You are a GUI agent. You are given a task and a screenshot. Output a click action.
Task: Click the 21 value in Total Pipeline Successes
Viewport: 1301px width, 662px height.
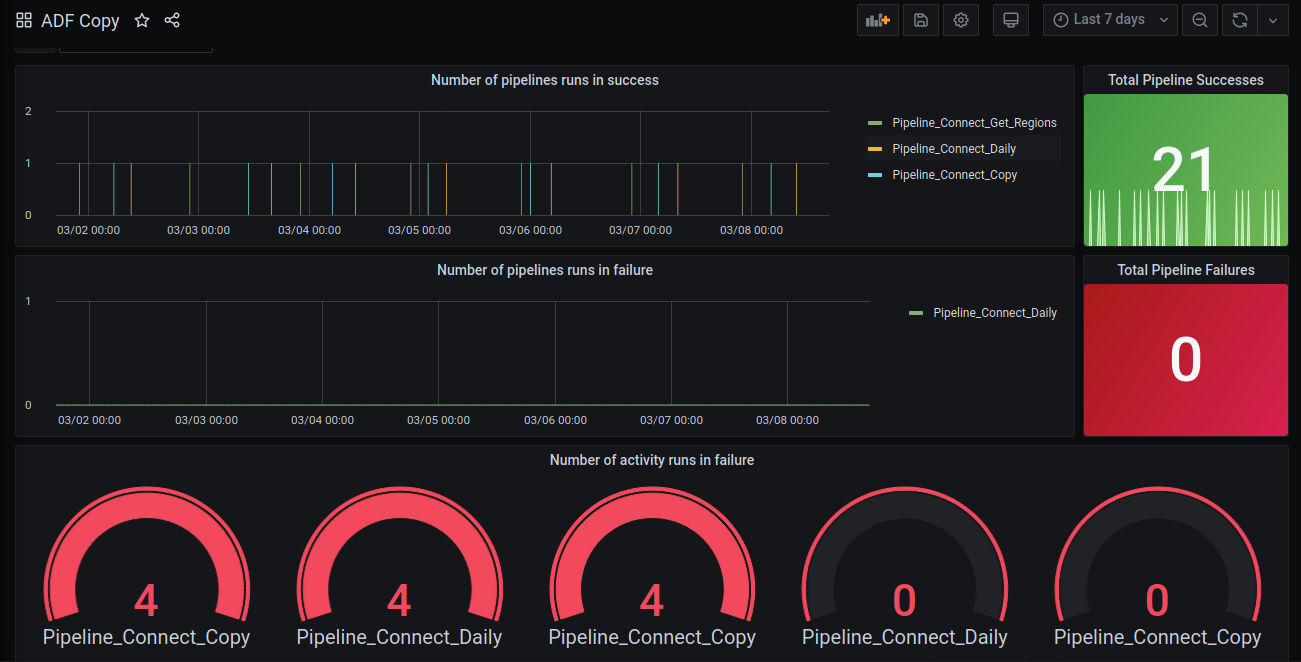(1184, 170)
